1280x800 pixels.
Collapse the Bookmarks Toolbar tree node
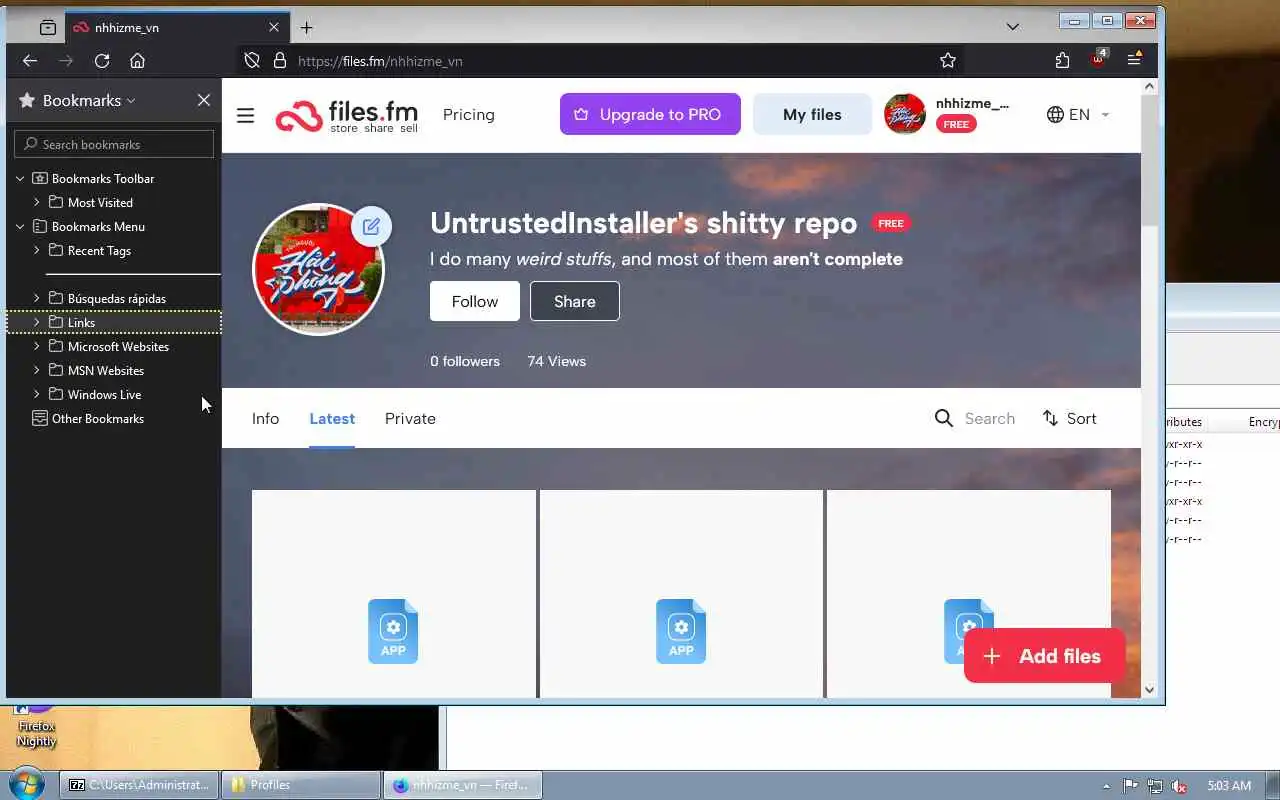click(x=20, y=178)
